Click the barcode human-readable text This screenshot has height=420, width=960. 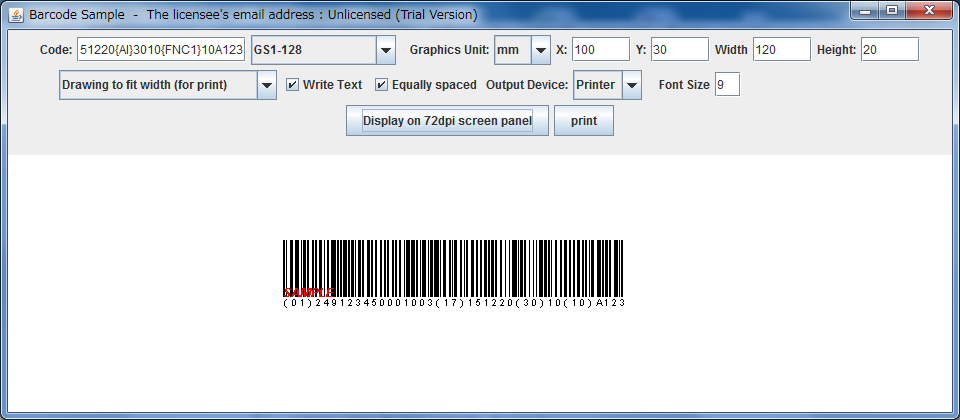tap(454, 302)
